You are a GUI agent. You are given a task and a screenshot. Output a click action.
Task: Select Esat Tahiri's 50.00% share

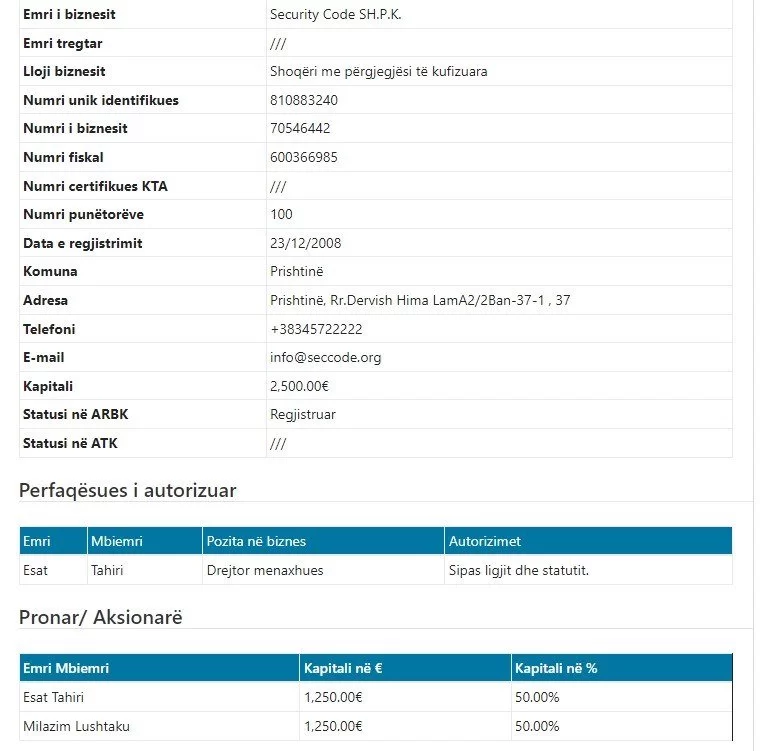click(x=537, y=698)
